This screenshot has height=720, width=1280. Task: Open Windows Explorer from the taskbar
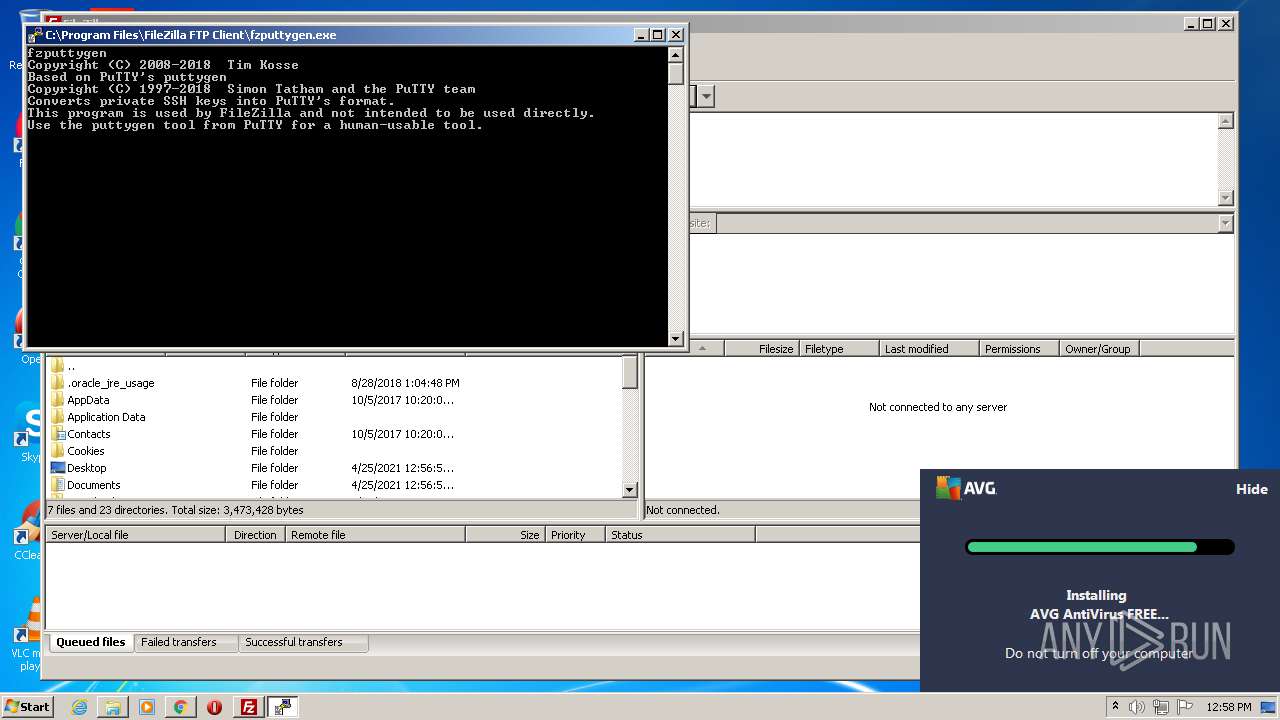click(113, 707)
